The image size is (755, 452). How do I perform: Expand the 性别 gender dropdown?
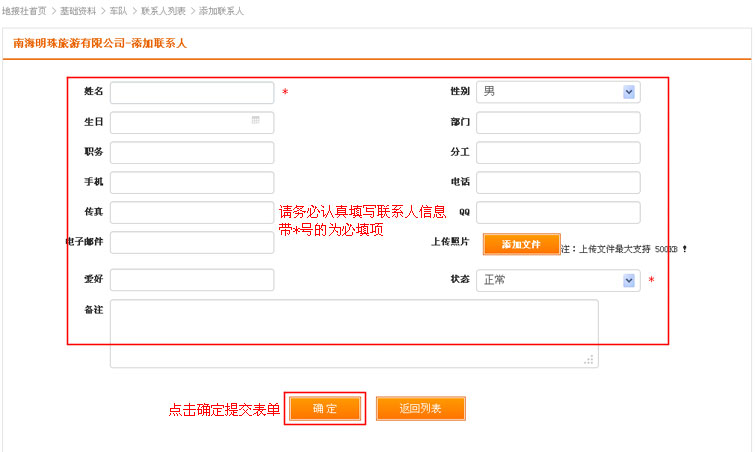629,92
